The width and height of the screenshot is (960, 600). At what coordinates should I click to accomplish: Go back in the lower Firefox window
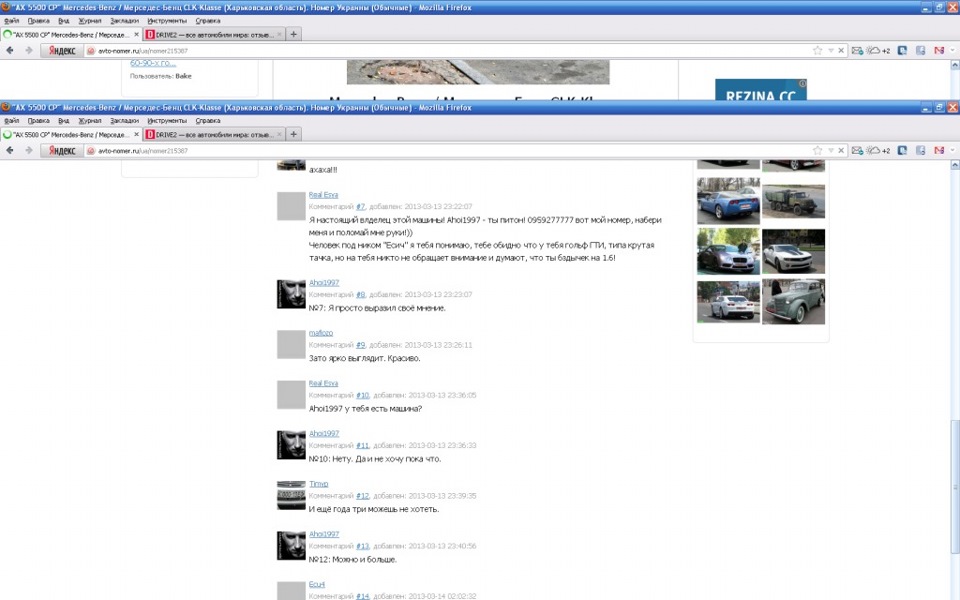pyautogui.click(x=10, y=150)
